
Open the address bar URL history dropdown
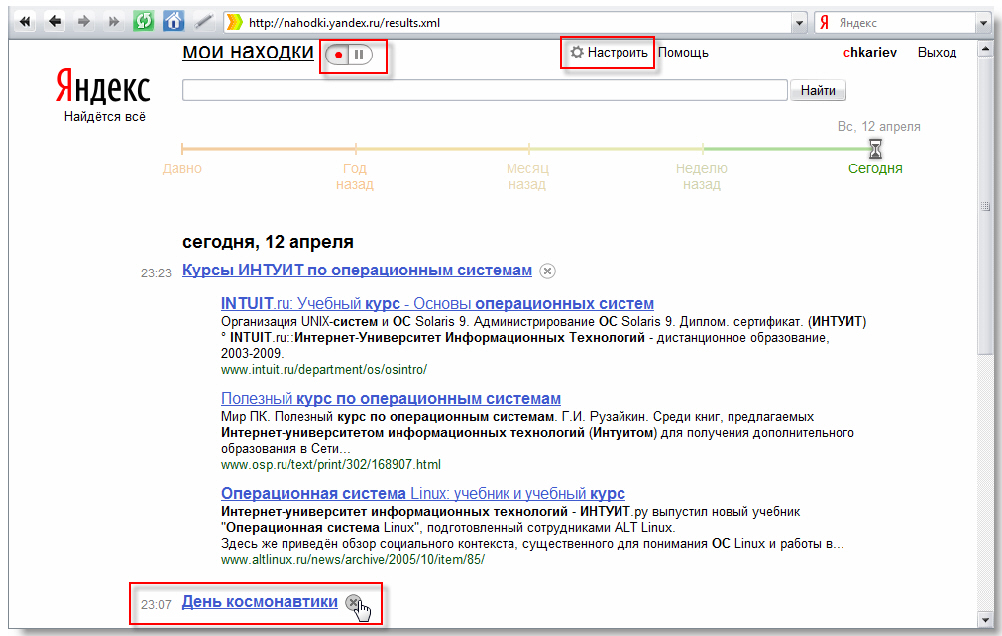799,23
